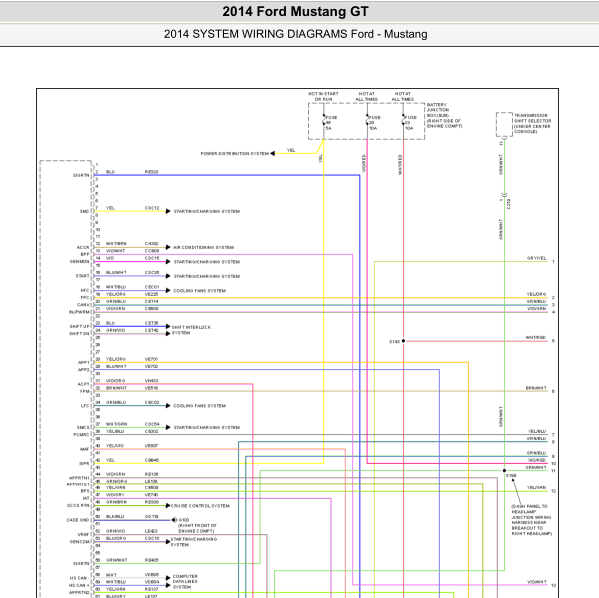Click the 5A fuse symbol in junction box
Screen dimensions: 599x598
[324, 121]
